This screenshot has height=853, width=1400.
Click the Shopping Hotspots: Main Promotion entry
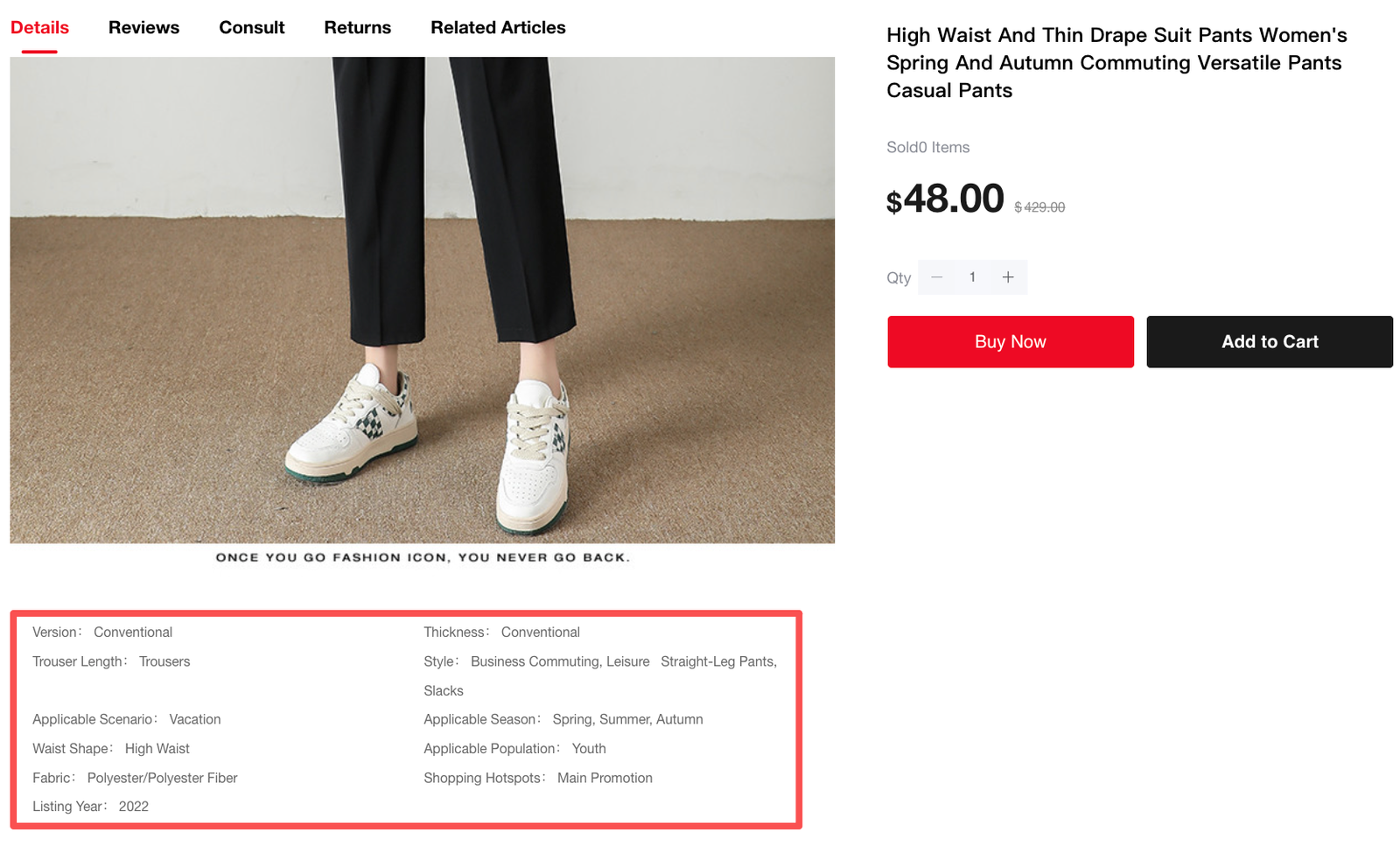[537, 778]
